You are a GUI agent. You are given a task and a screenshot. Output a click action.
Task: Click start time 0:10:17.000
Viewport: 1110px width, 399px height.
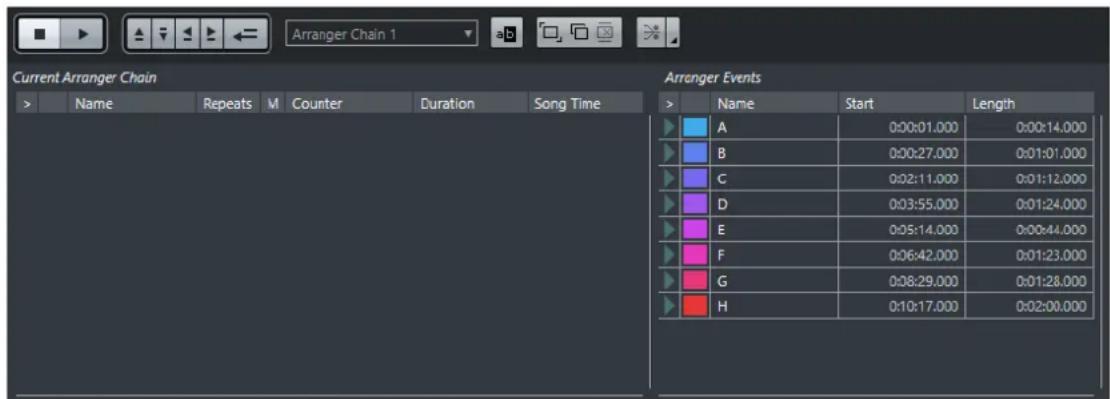point(923,306)
